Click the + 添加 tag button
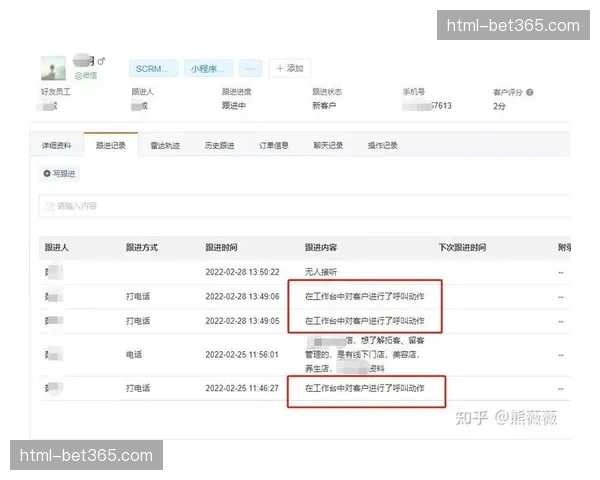 [290, 68]
